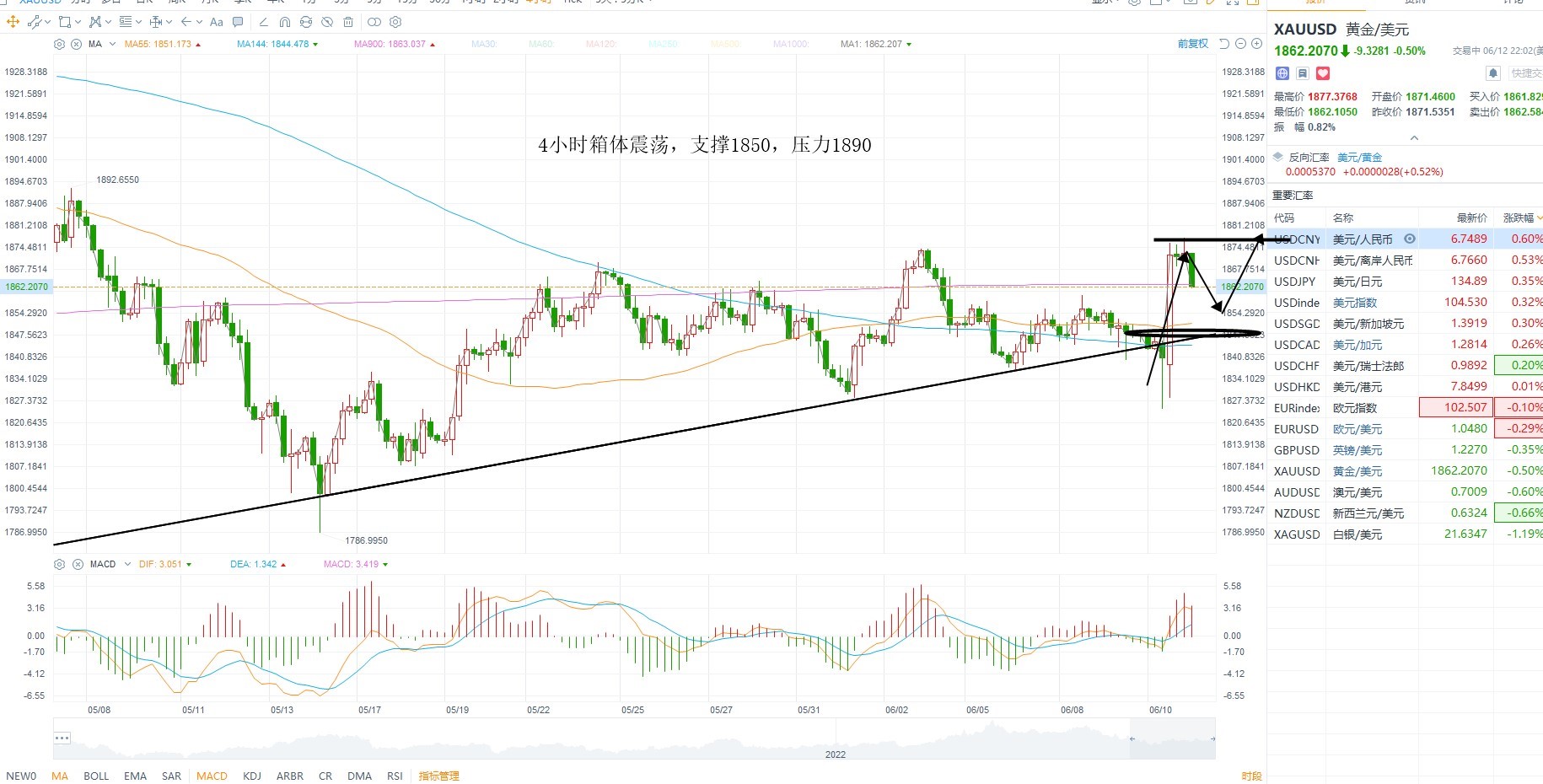This screenshot has width=1543, height=784.
Task: Toggle the hide drawings eye icon
Action: [x=327, y=22]
